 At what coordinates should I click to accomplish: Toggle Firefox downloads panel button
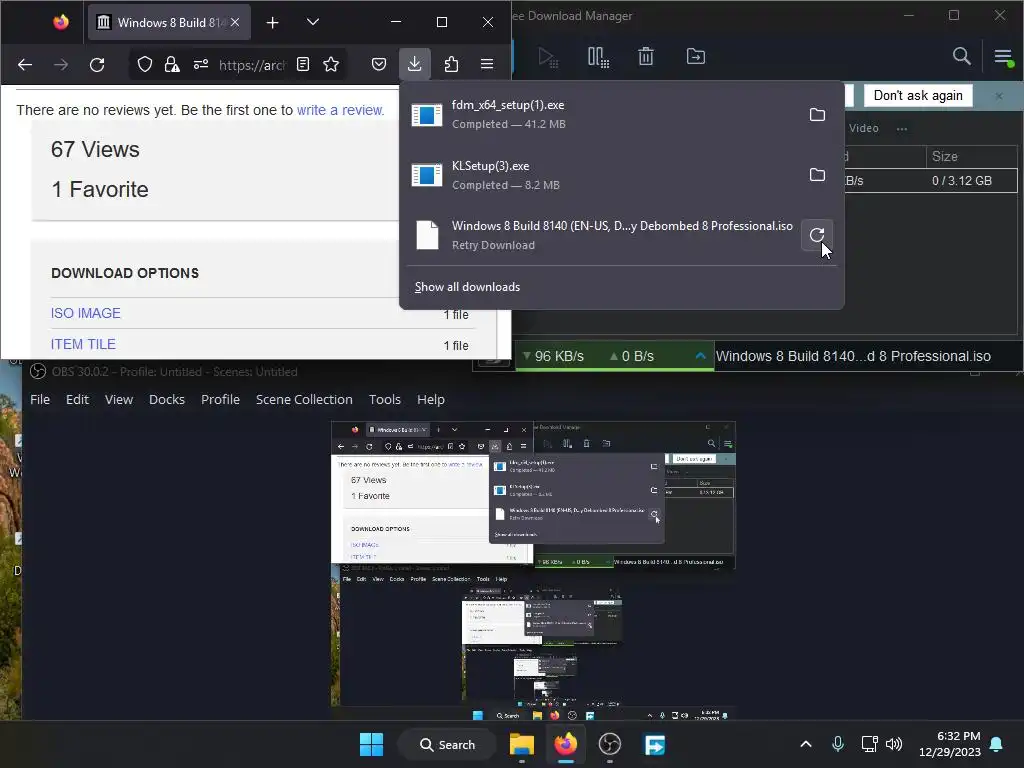point(415,63)
